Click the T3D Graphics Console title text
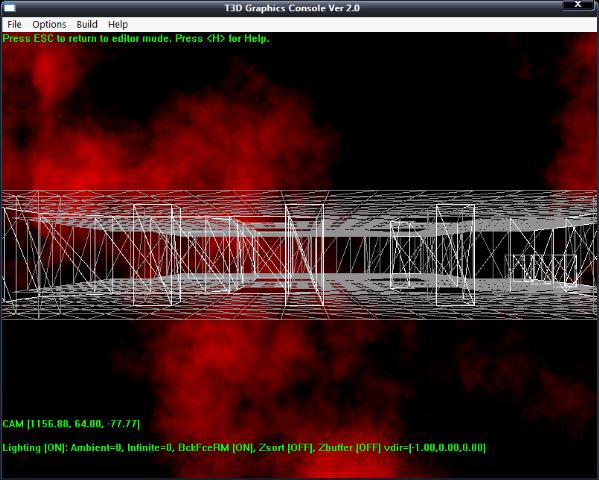 point(292,8)
